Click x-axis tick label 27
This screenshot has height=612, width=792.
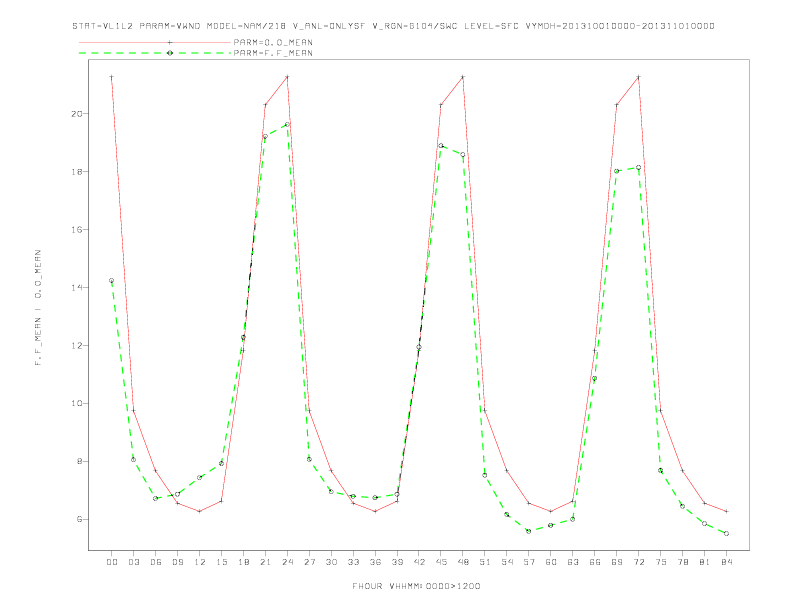309,562
